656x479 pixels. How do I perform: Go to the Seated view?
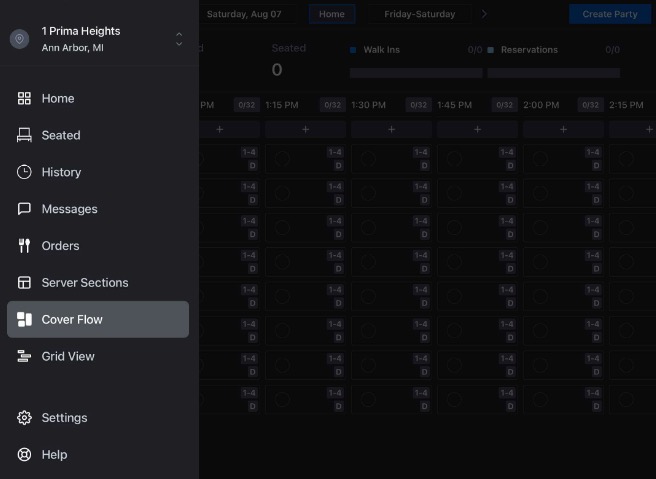pos(98,135)
